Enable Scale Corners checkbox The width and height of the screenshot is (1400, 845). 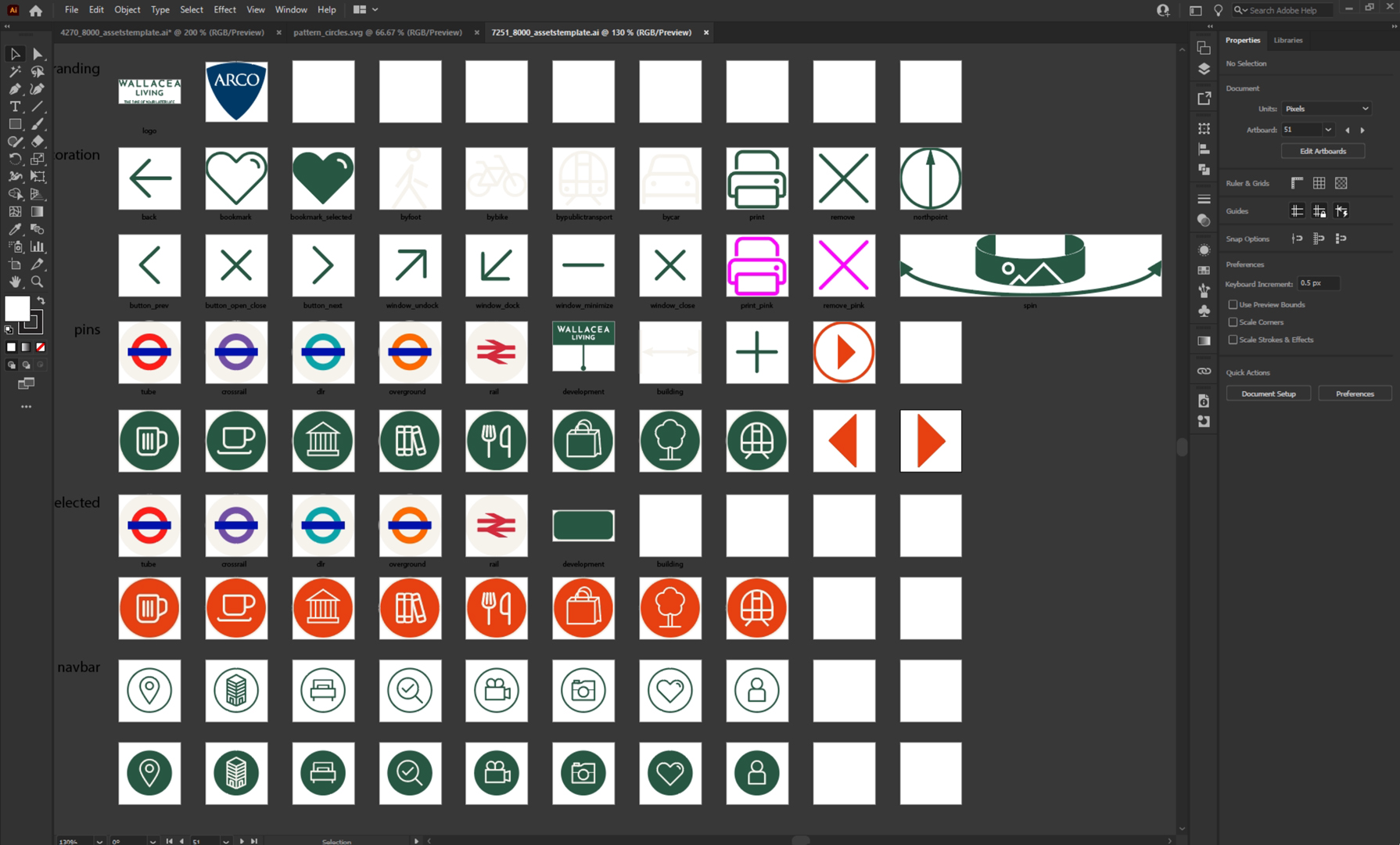coord(1233,322)
